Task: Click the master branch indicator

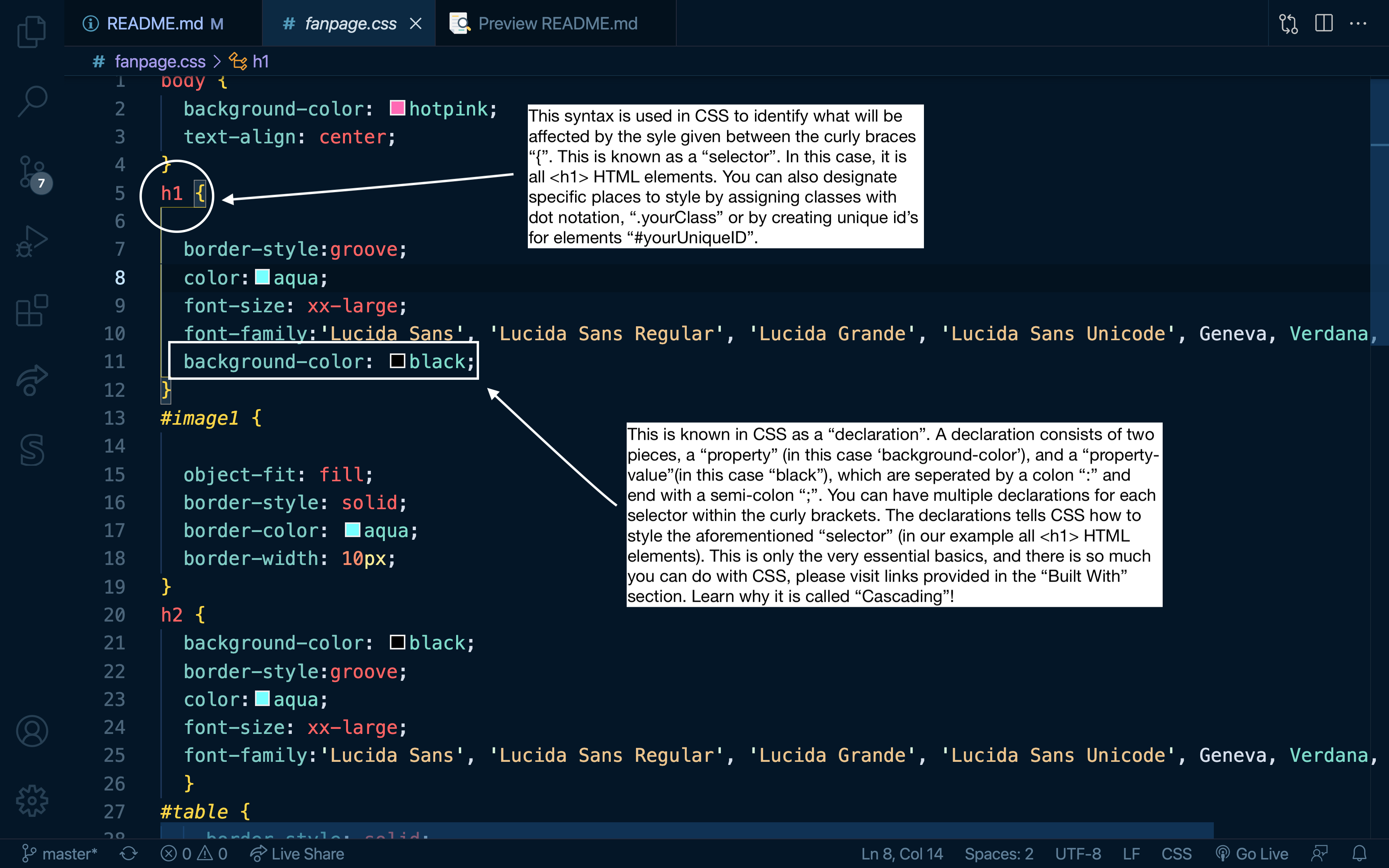Action: pos(60,854)
